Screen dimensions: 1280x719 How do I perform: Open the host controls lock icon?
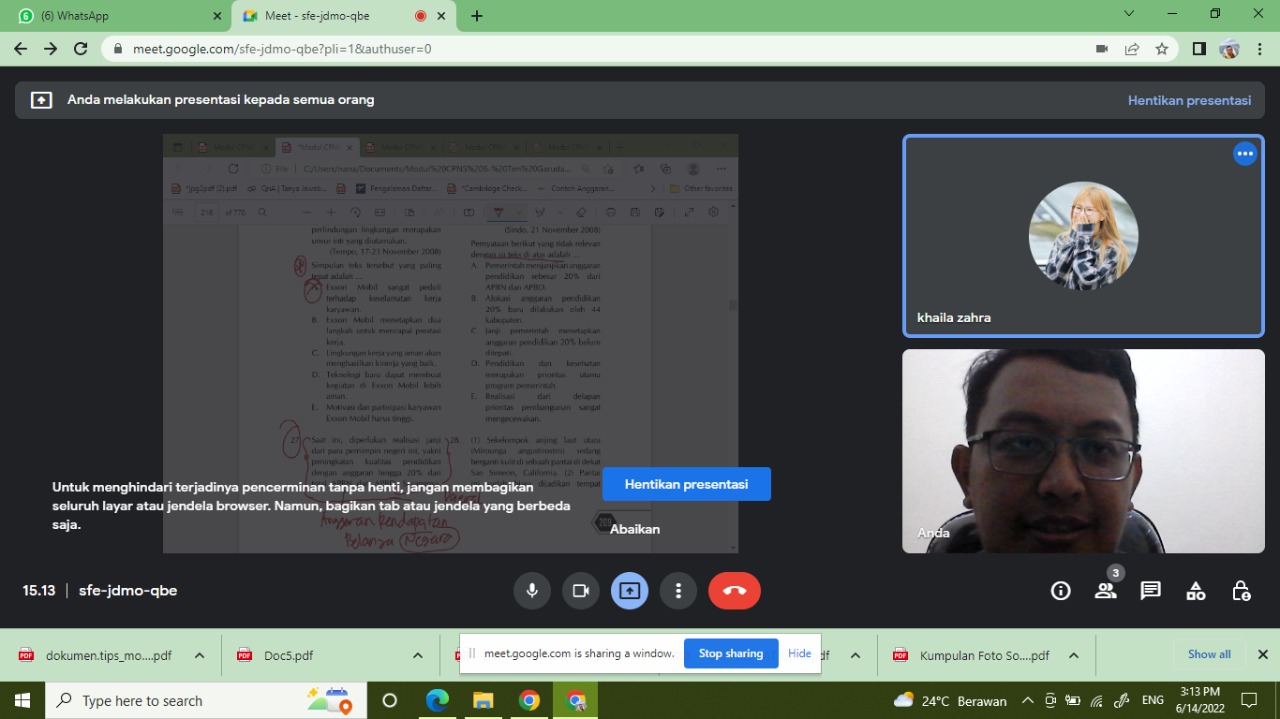(x=1241, y=591)
